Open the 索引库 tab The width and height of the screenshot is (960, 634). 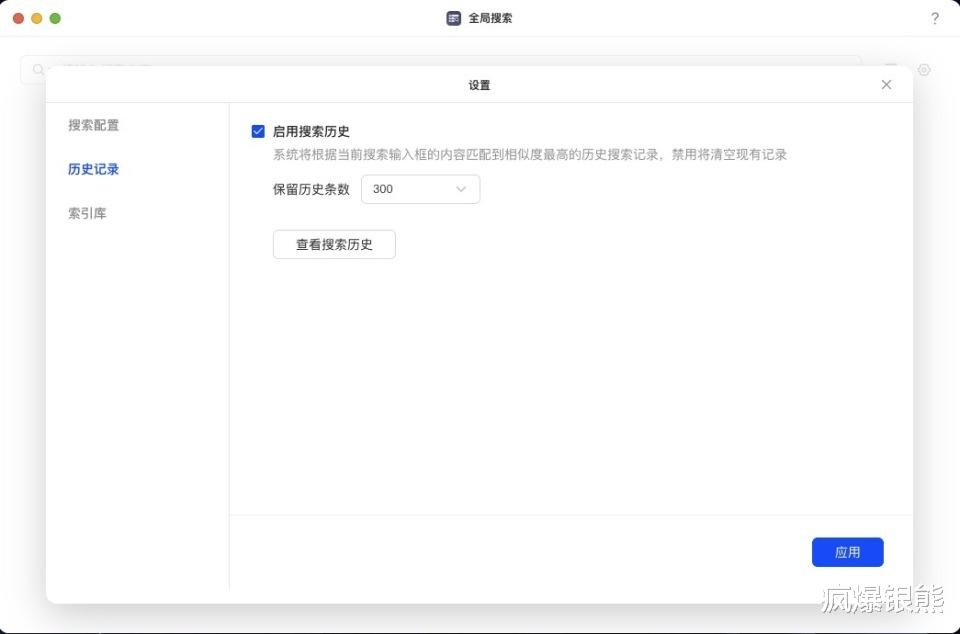pos(87,214)
